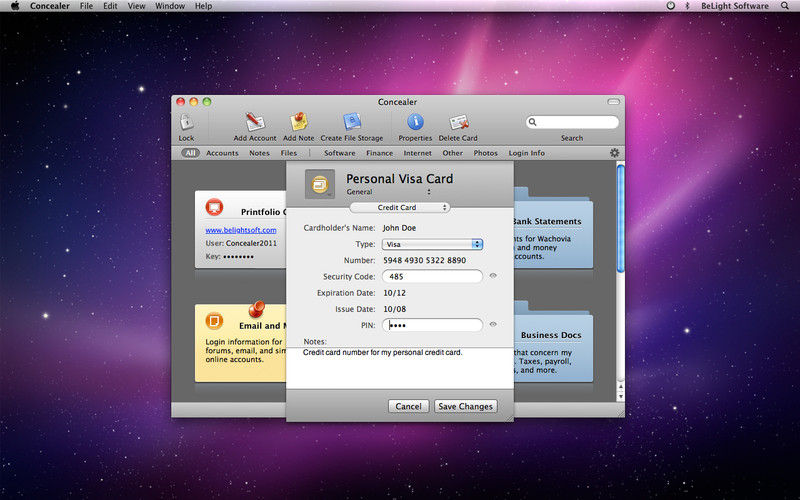Click the issue date 10/08

(394, 309)
